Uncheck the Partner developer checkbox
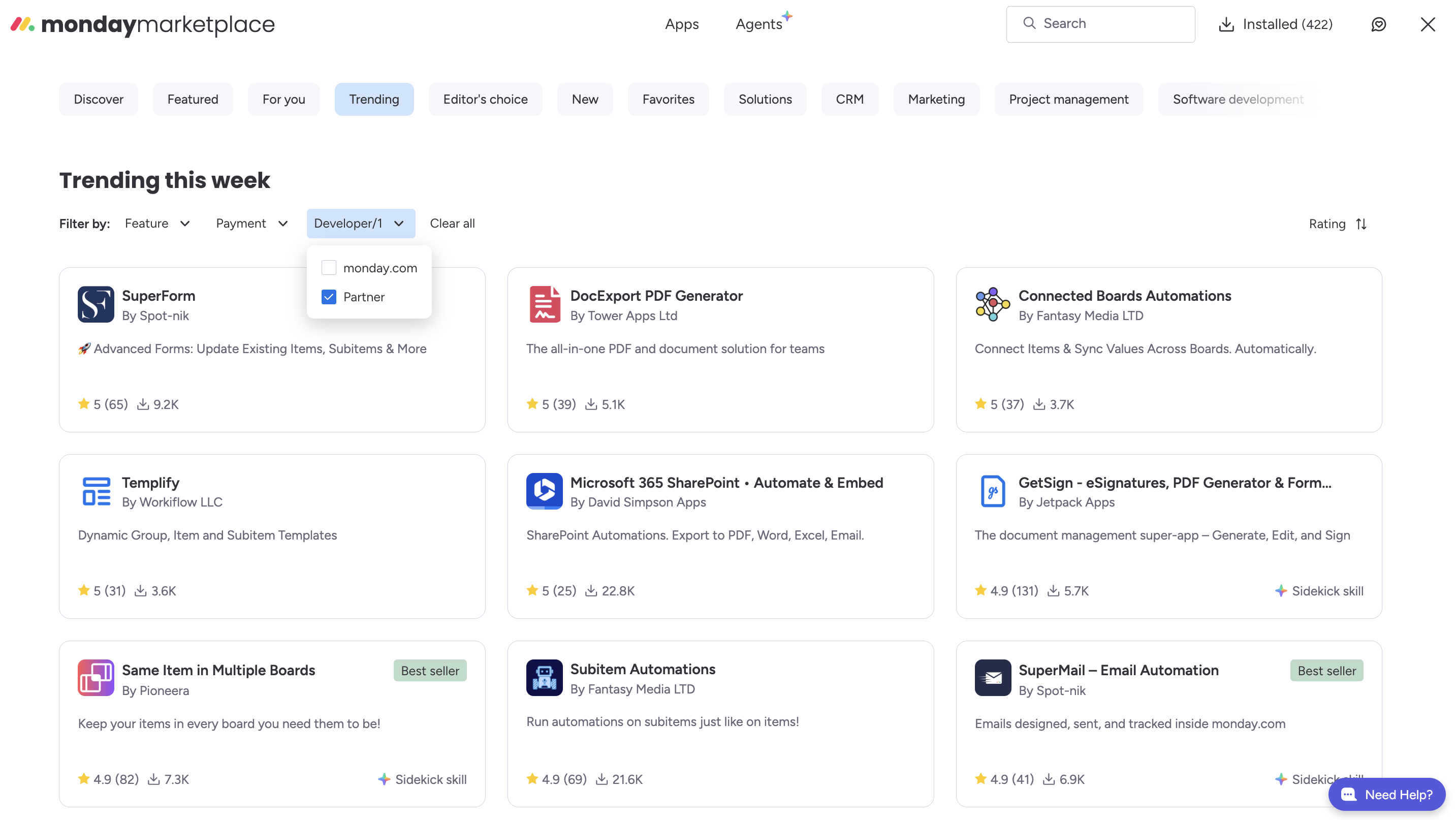1456x820 pixels. (328, 297)
